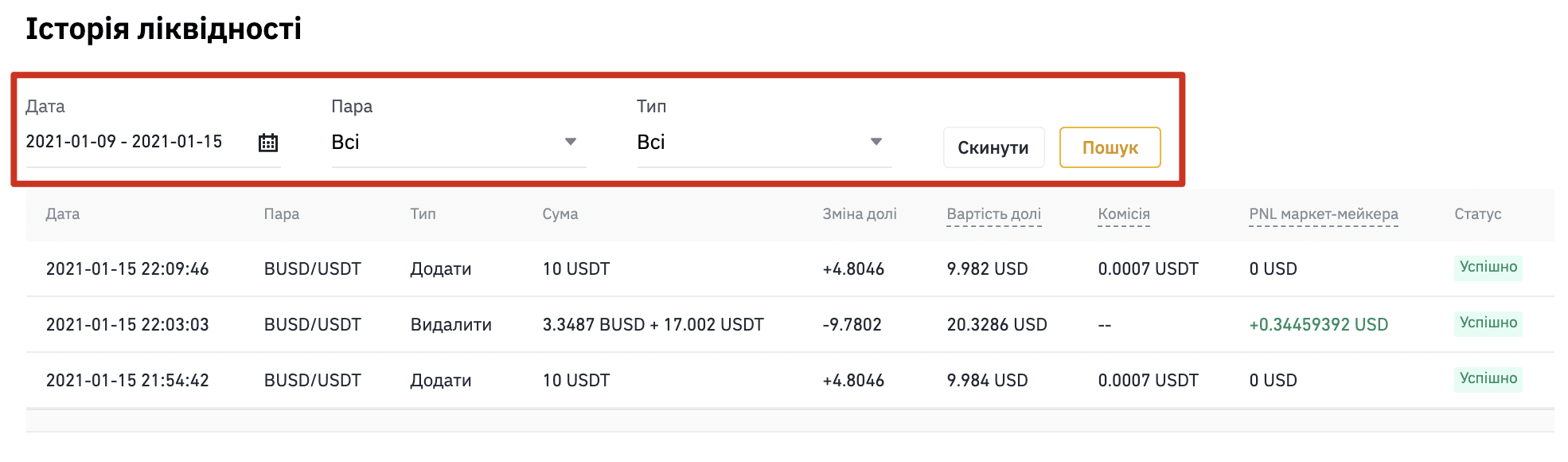
Task: Click the Пошук search button
Action: (1110, 147)
